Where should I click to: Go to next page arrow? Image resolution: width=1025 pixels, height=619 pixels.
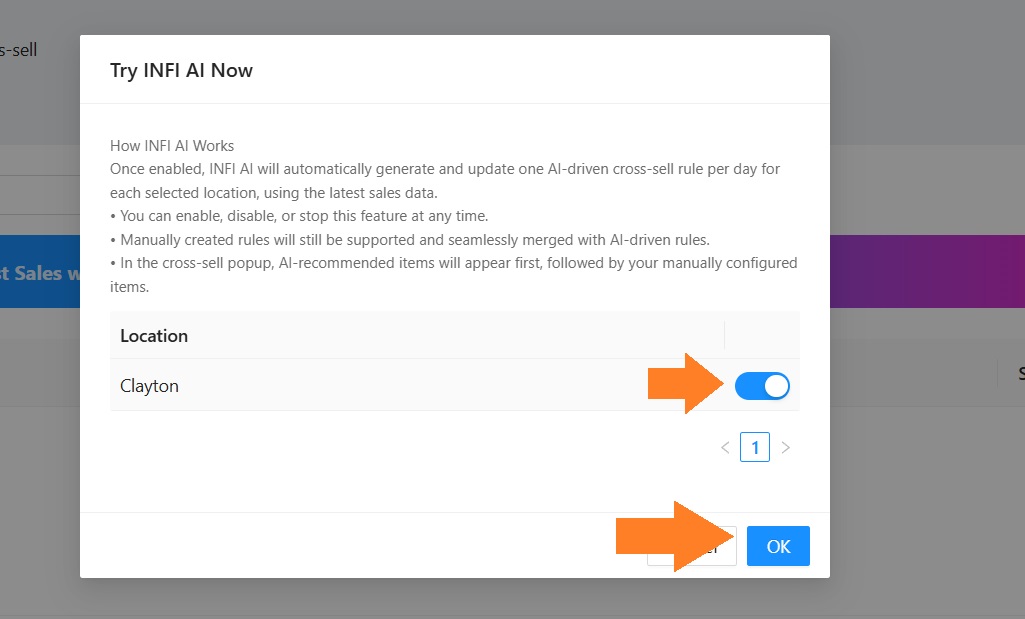tap(786, 448)
